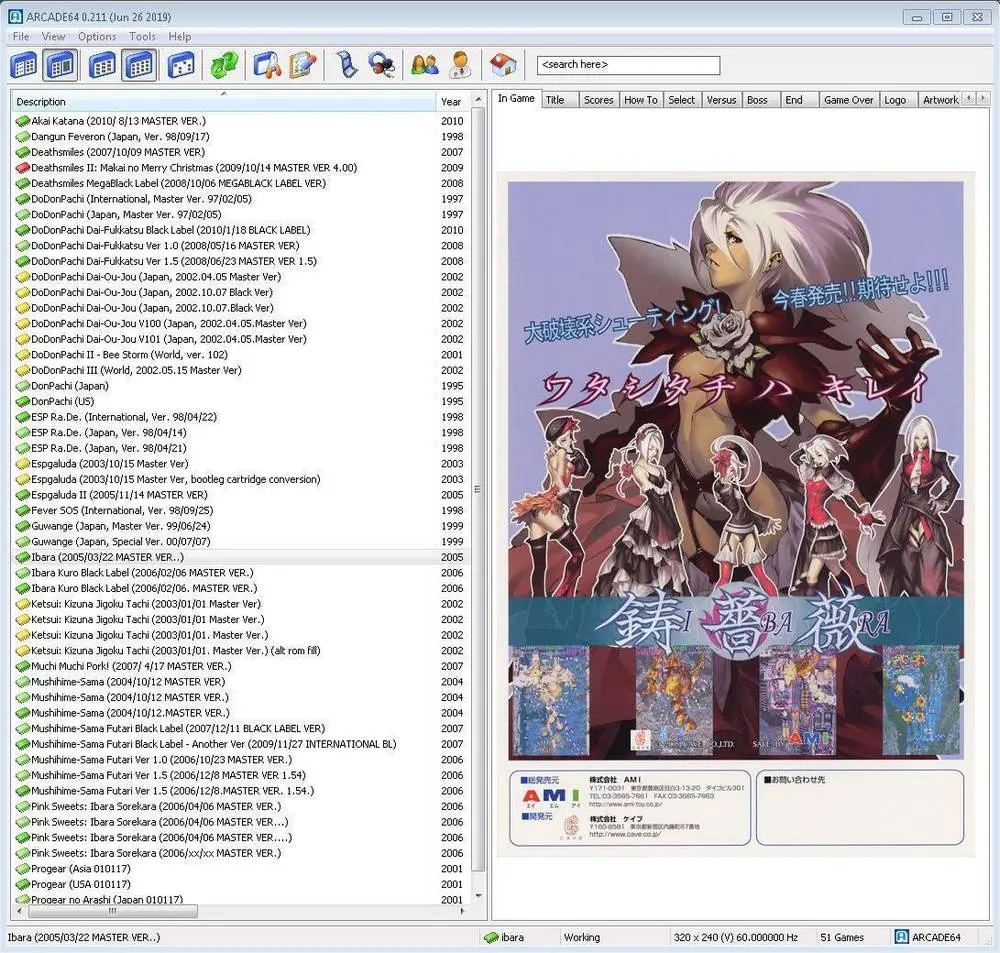The height and width of the screenshot is (953, 1000).
Task: Click the icon beside Muchi Muchi Pork!
Action: (x=22, y=667)
